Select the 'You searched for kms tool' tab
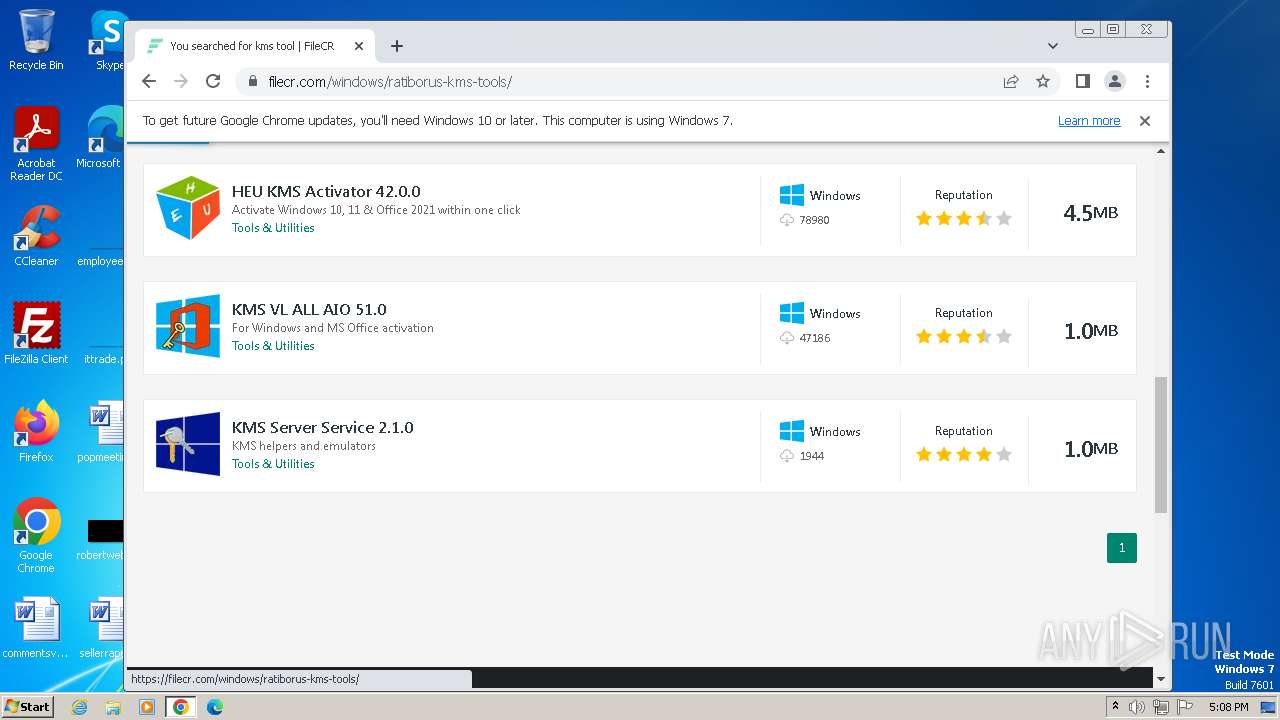Viewport: 1280px width, 720px height. [x=255, y=46]
